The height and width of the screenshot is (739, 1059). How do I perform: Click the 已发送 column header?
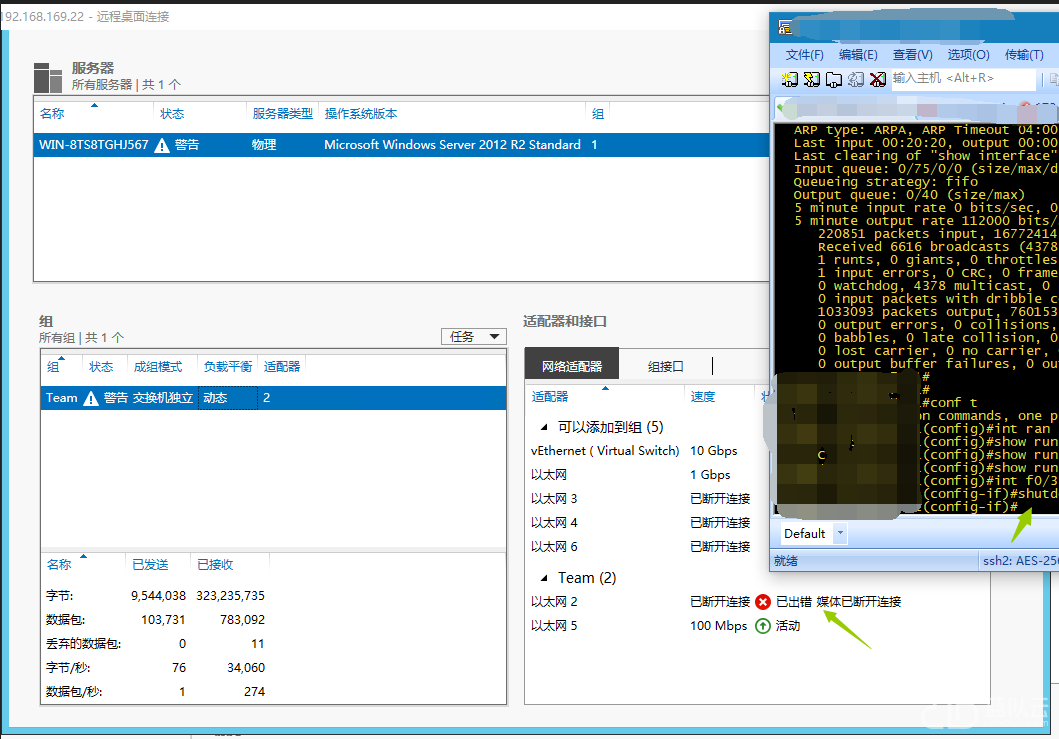click(x=150, y=564)
